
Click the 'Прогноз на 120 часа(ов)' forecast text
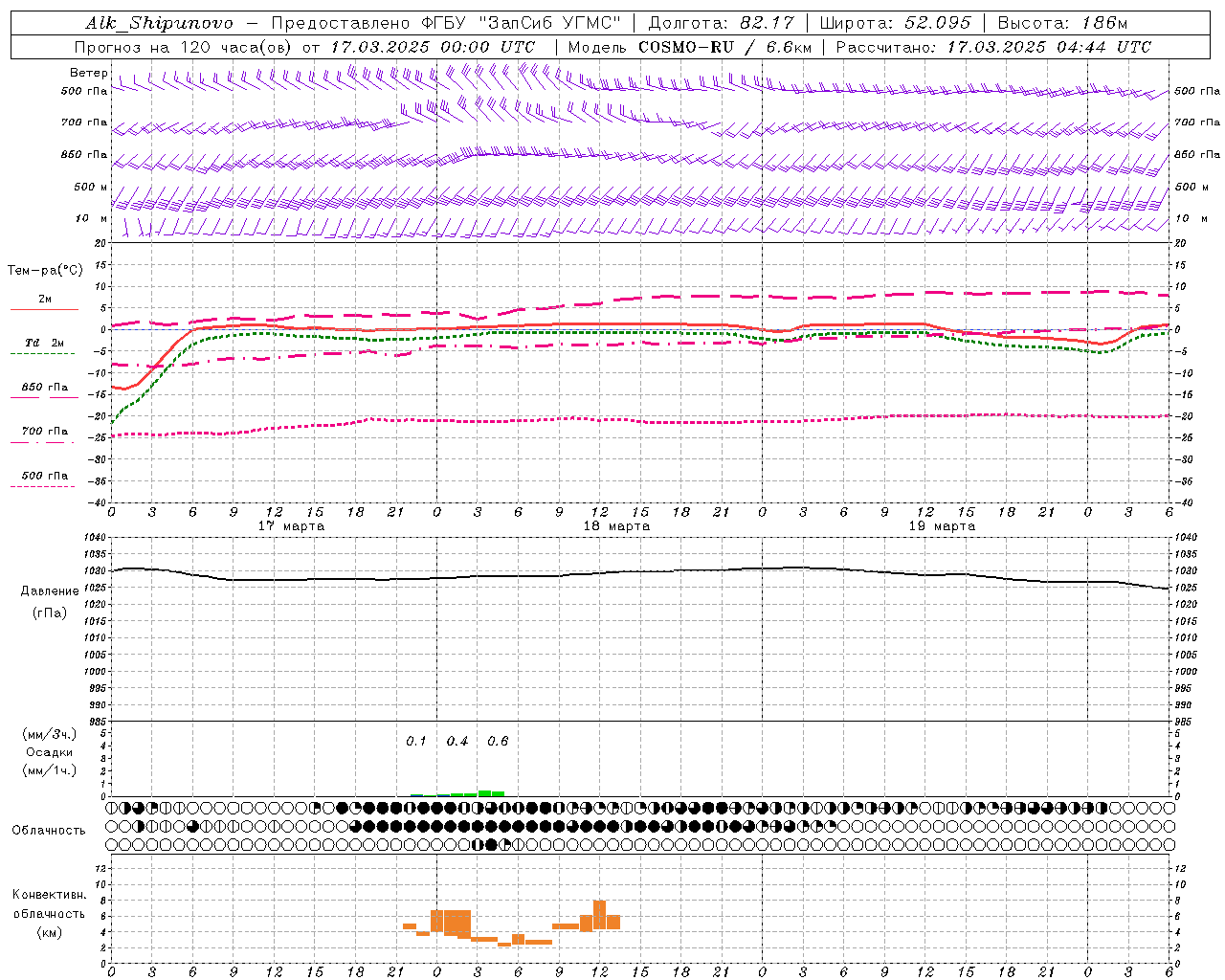tap(183, 47)
